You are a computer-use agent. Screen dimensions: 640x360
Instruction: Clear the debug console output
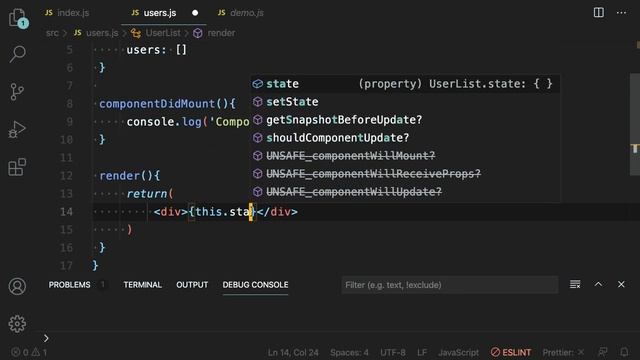pos(575,284)
